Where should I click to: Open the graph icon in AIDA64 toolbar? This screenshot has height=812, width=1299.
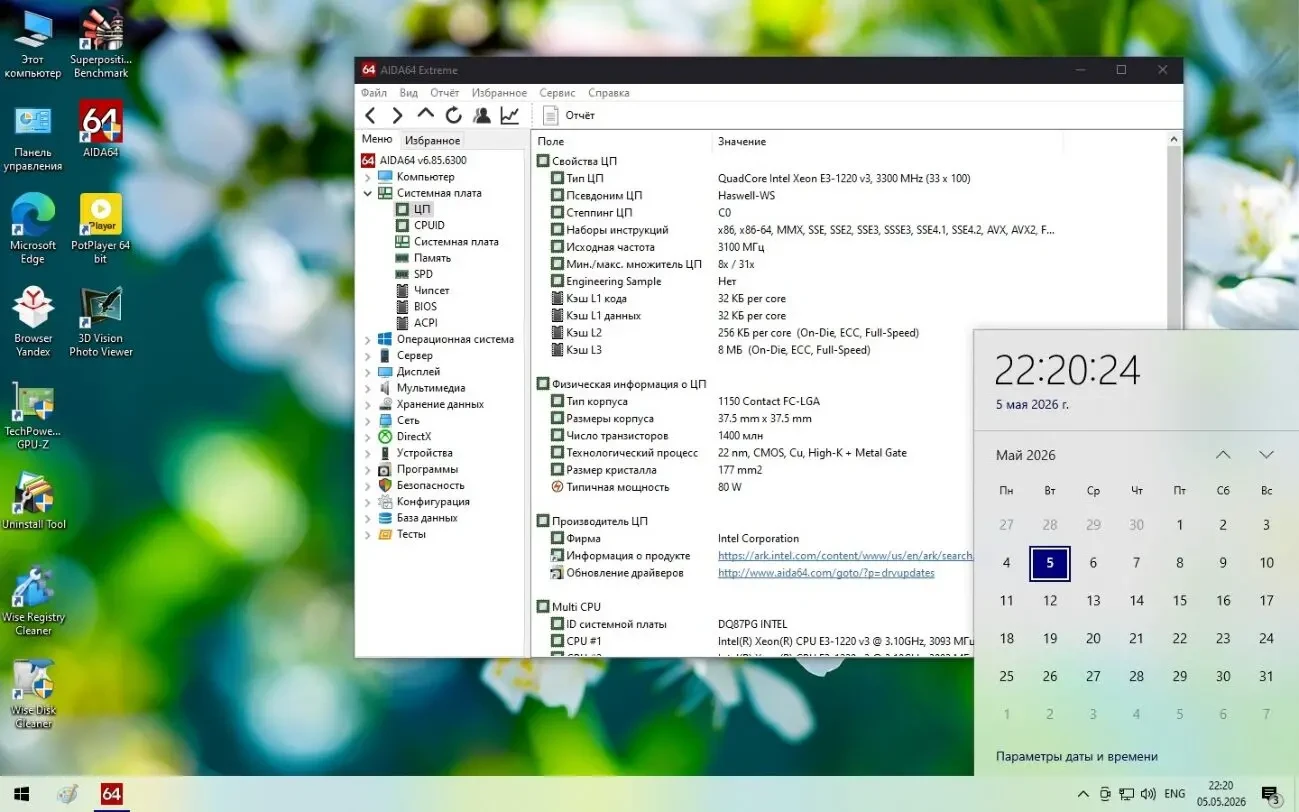click(x=510, y=115)
